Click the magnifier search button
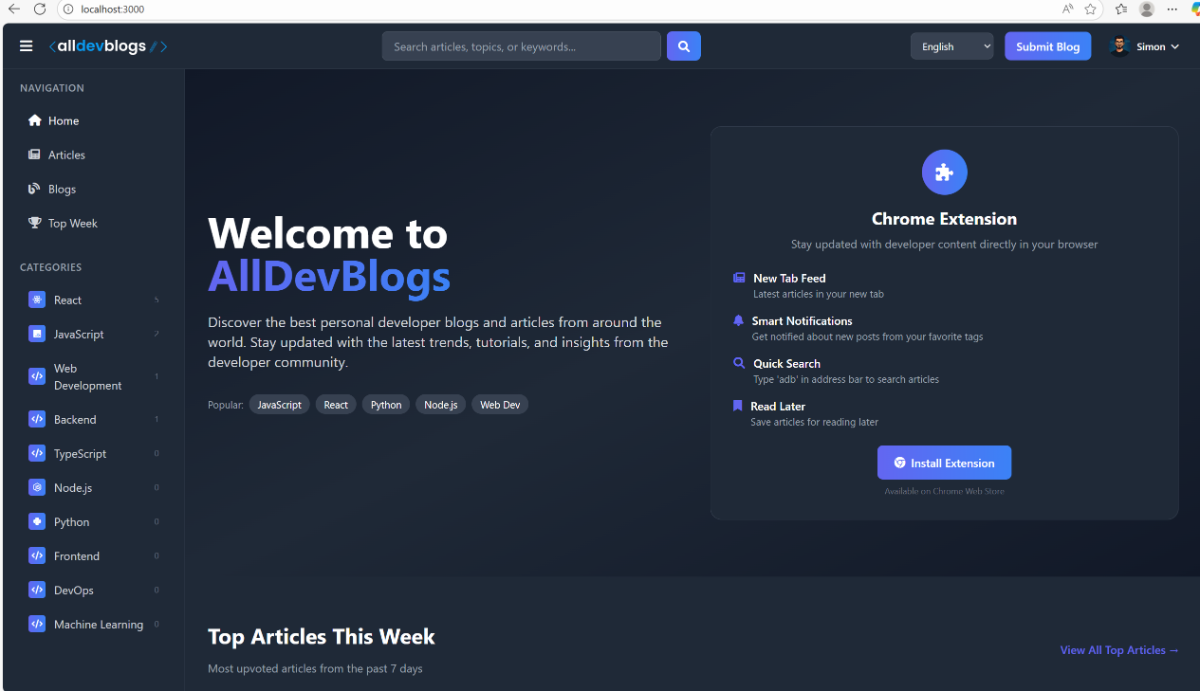Screen dimensions: 1200x691 click(x=684, y=46)
